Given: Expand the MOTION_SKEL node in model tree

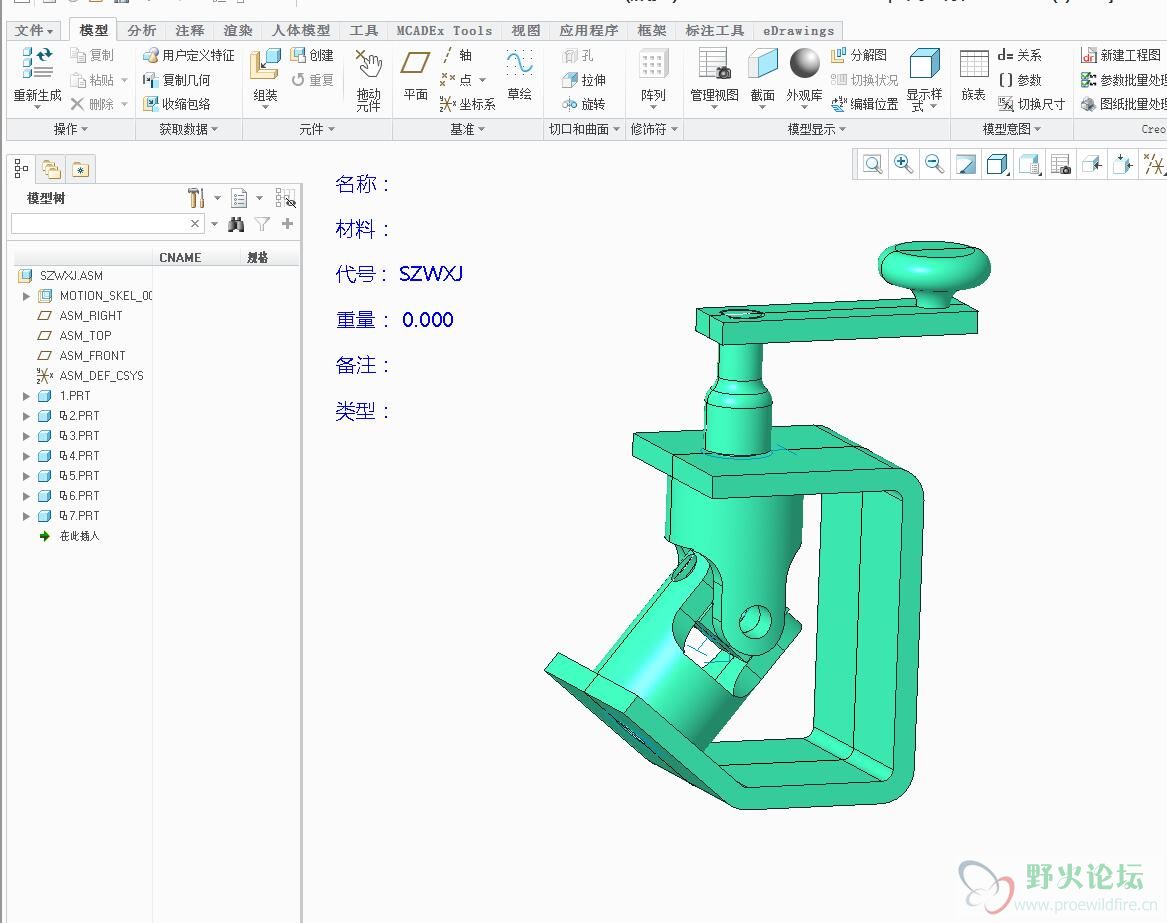Looking at the screenshot, I should (x=26, y=296).
